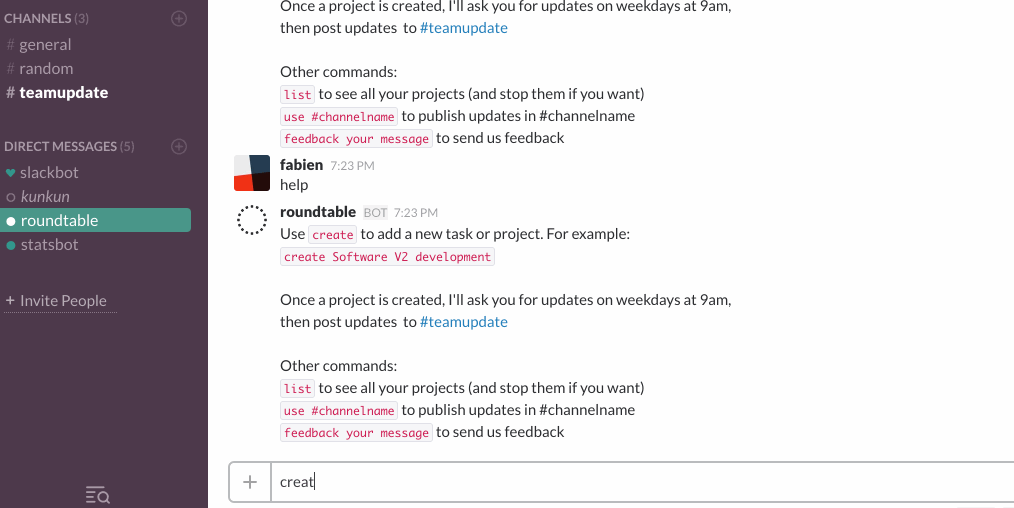Open the quick switcher icon at the sidebar bottom
The width and height of the screenshot is (1014, 508).
coord(98,495)
